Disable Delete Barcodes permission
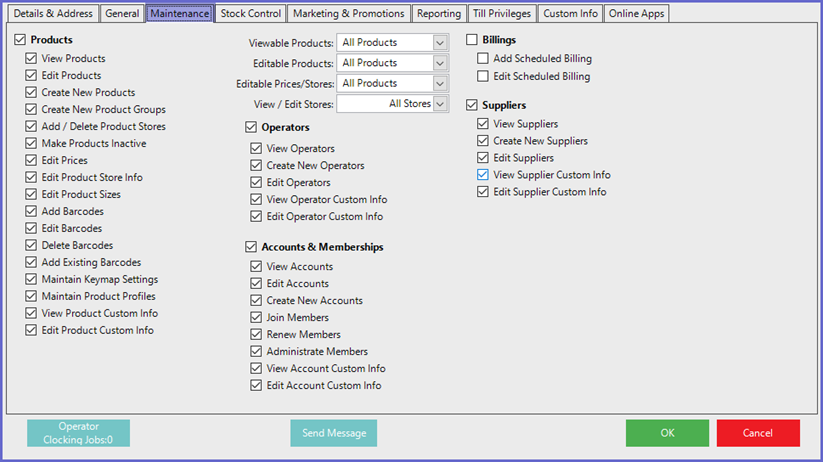This screenshot has width=823, height=462. 32,246
